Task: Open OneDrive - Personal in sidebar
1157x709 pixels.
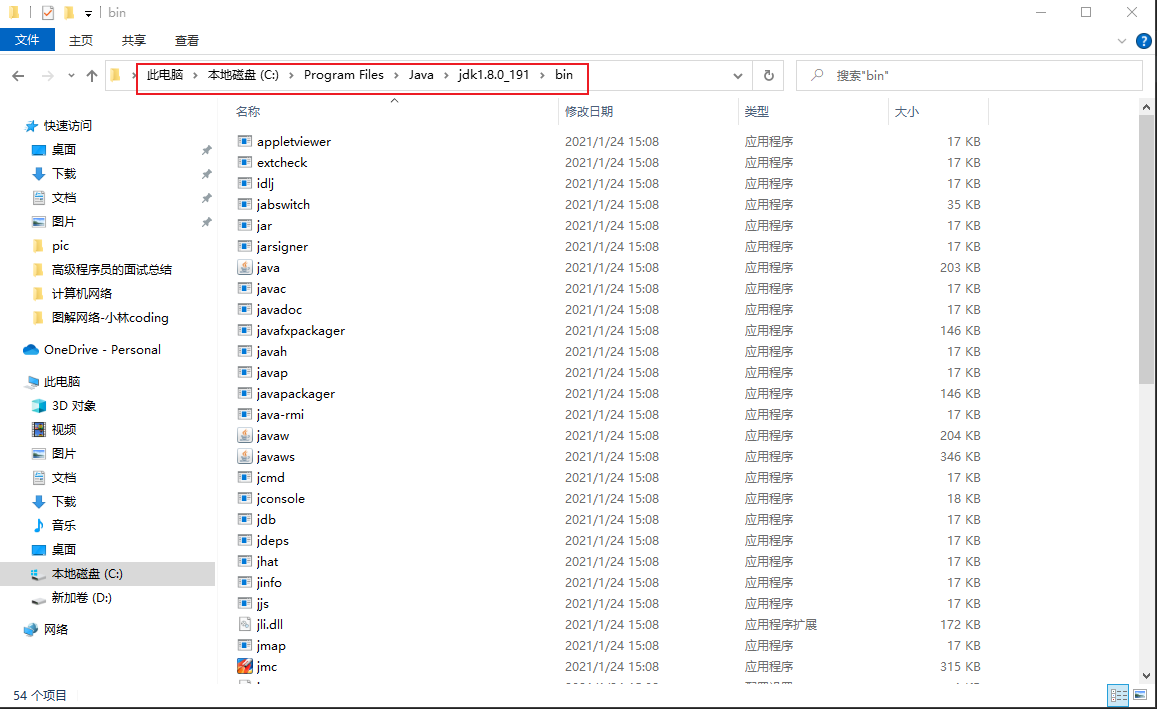Action: [102, 350]
